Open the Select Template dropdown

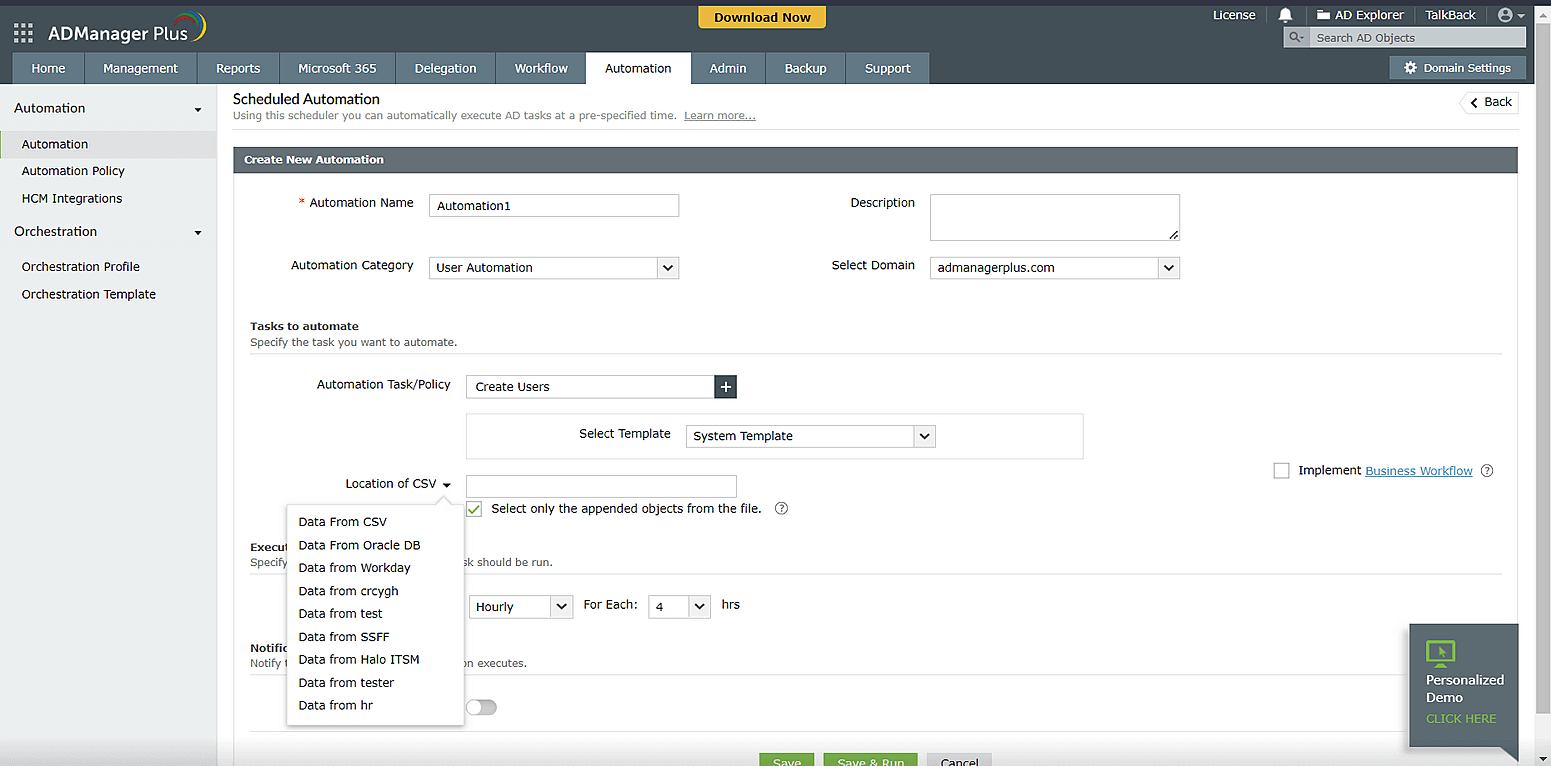point(811,436)
